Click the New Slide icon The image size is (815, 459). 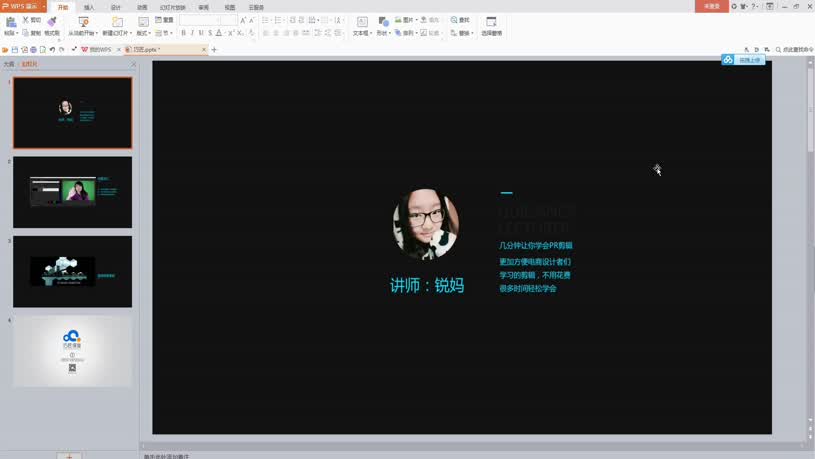coord(117,21)
